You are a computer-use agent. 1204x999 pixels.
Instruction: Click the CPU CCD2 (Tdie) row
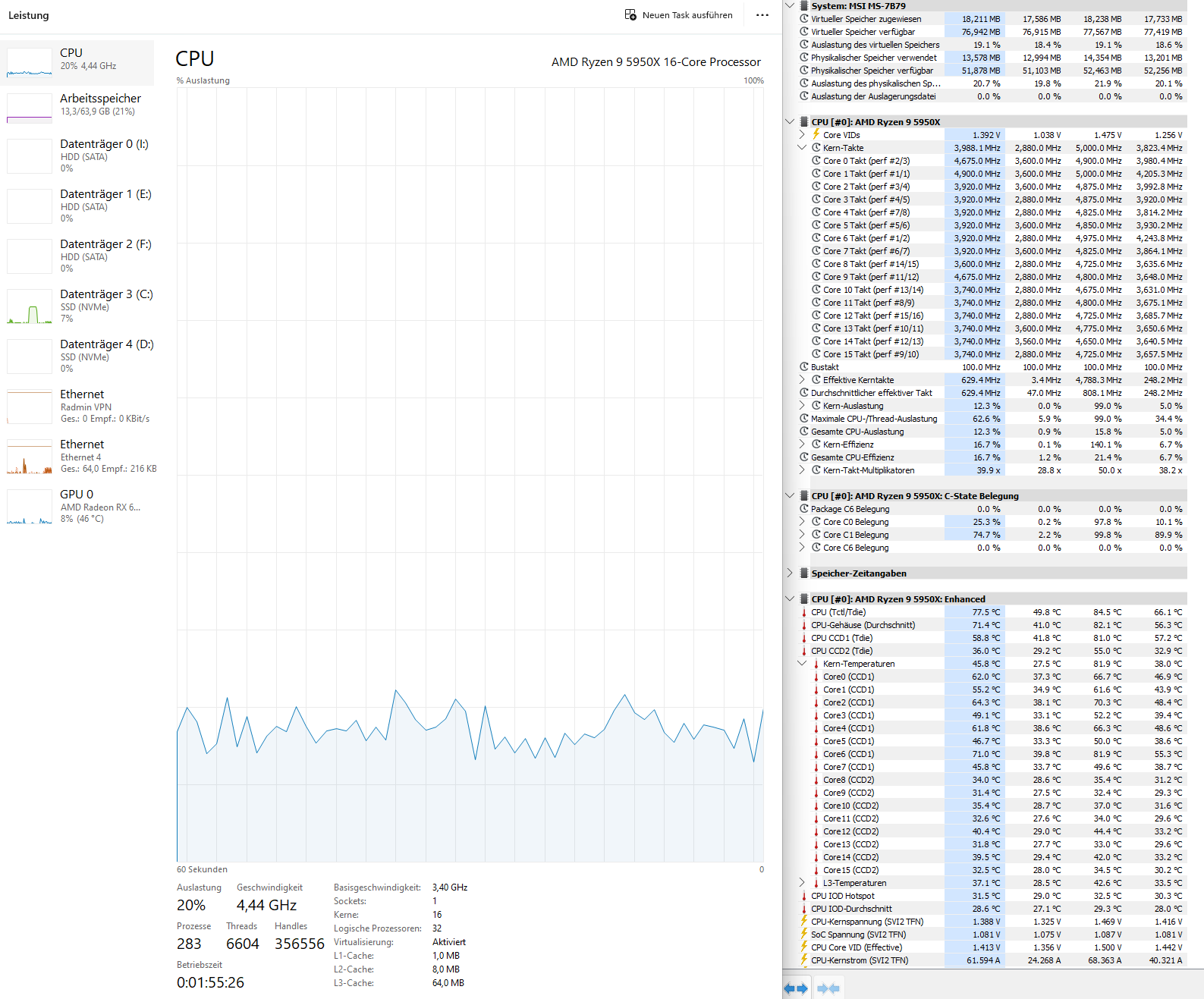click(x=992, y=651)
